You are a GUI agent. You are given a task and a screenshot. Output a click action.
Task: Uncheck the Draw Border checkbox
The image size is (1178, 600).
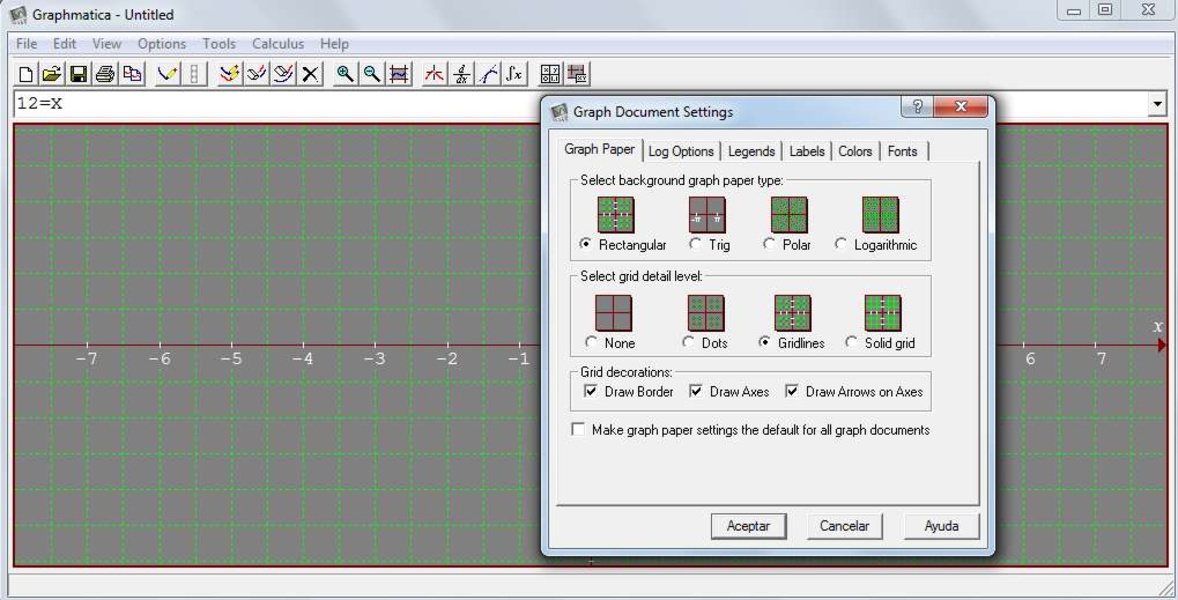(x=591, y=391)
